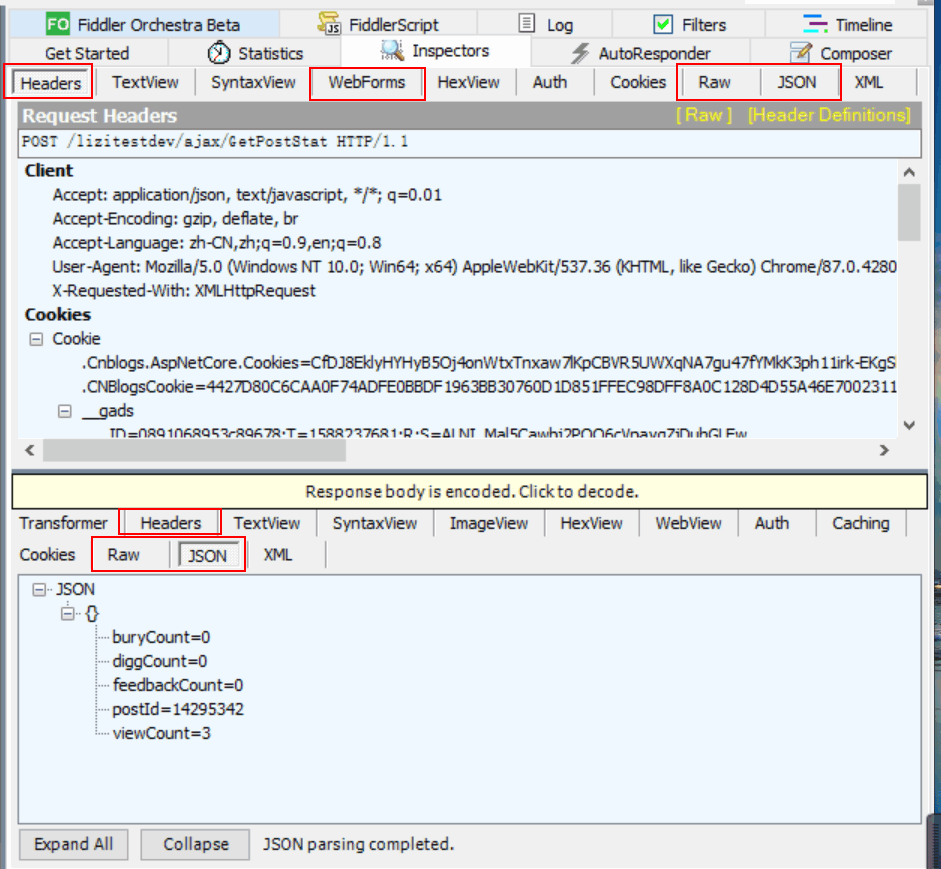Open request Raw inspector tab
The image size is (941, 869).
[x=714, y=82]
